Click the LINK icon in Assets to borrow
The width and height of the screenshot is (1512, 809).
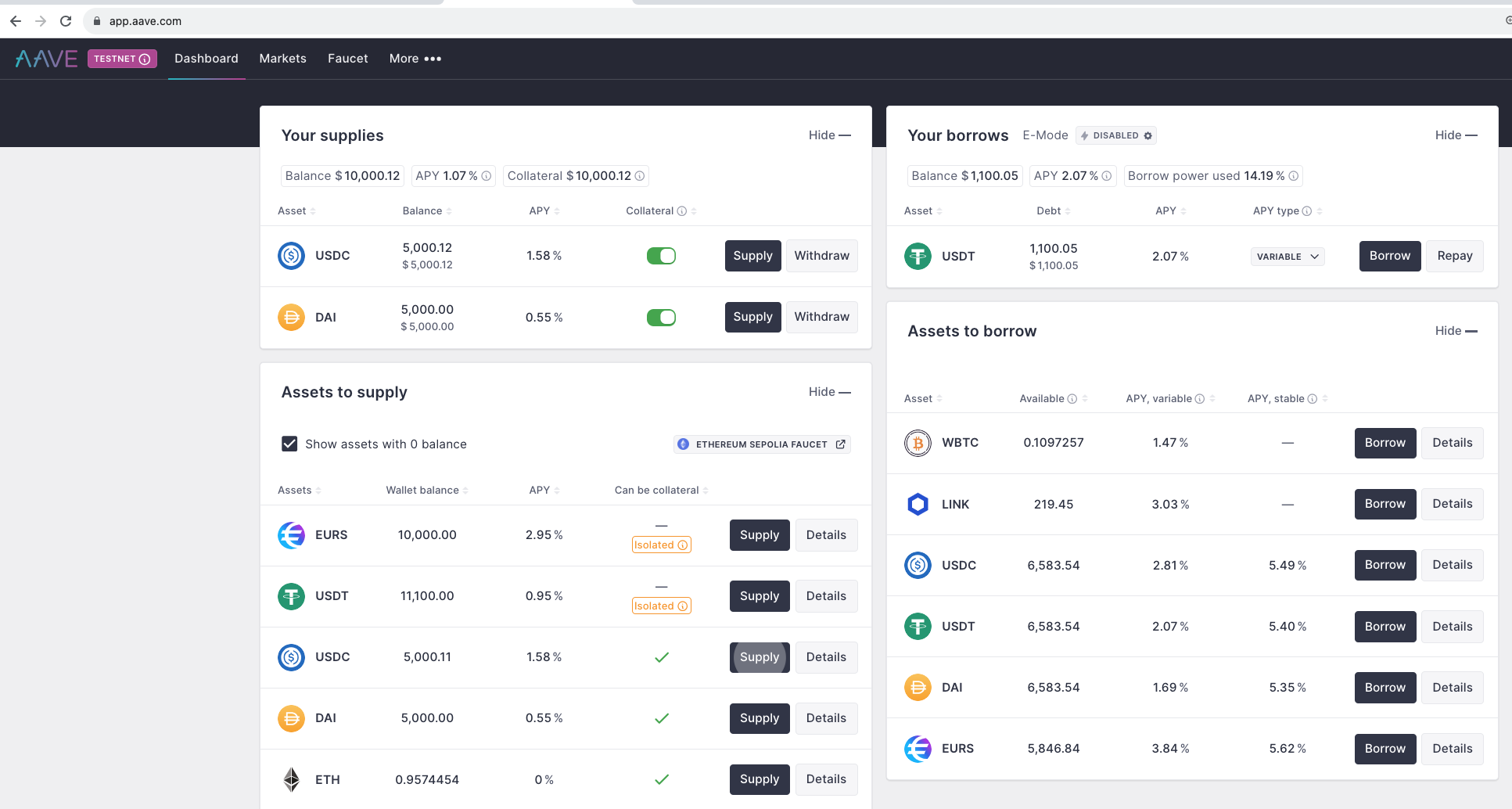point(918,504)
